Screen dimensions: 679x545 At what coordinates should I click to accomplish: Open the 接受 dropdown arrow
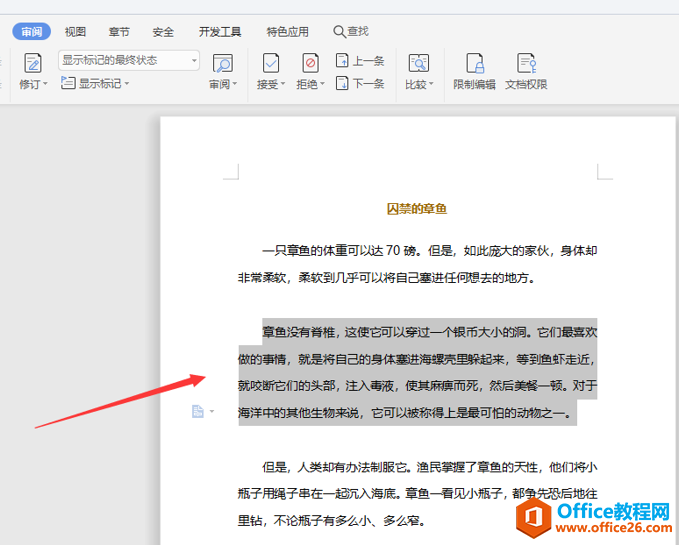coord(283,84)
